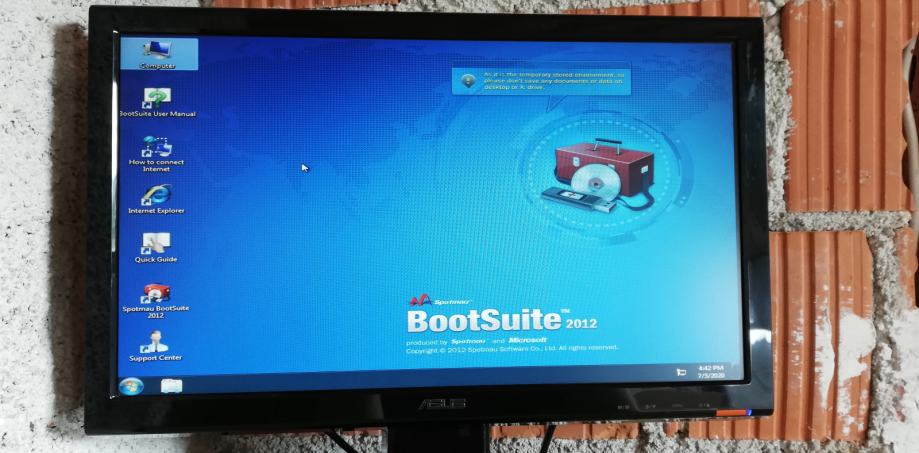Click the "Internet Explorer" label text
The image size is (919, 453).
(156, 210)
